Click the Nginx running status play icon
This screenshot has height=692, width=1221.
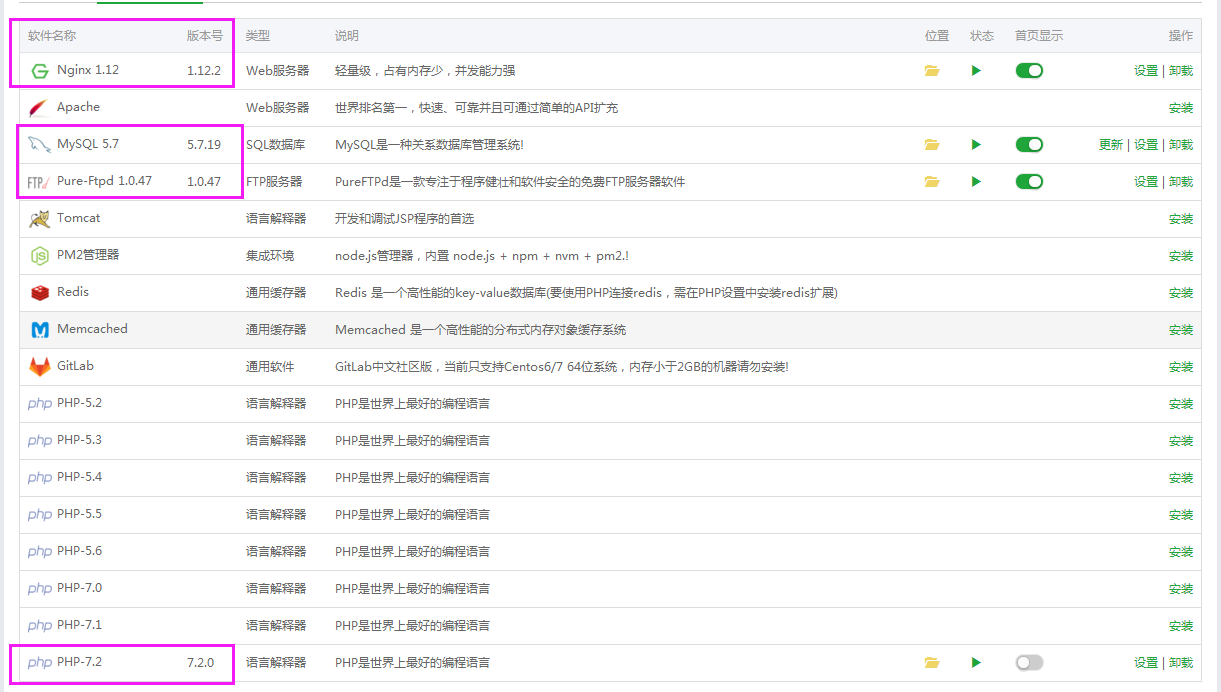[x=976, y=71]
